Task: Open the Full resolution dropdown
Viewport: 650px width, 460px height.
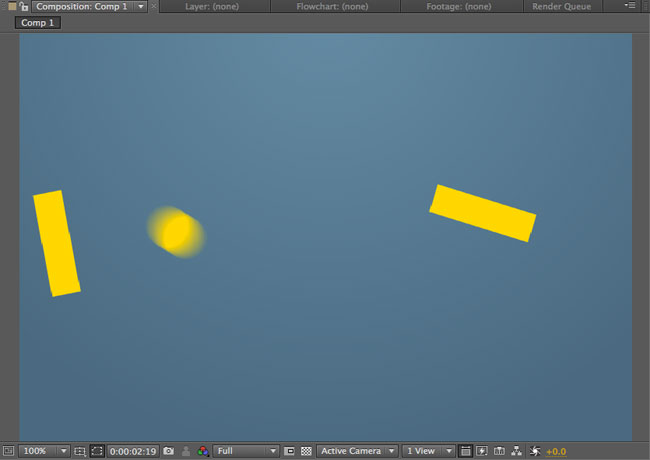Action: 246,451
